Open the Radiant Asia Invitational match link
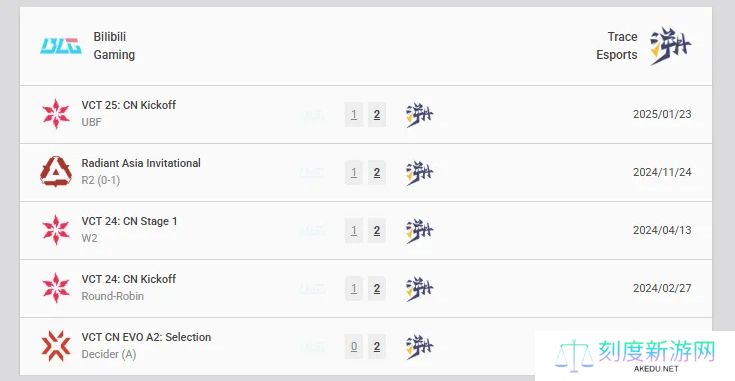This screenshot has height=381, width=735. pos(141,163)
